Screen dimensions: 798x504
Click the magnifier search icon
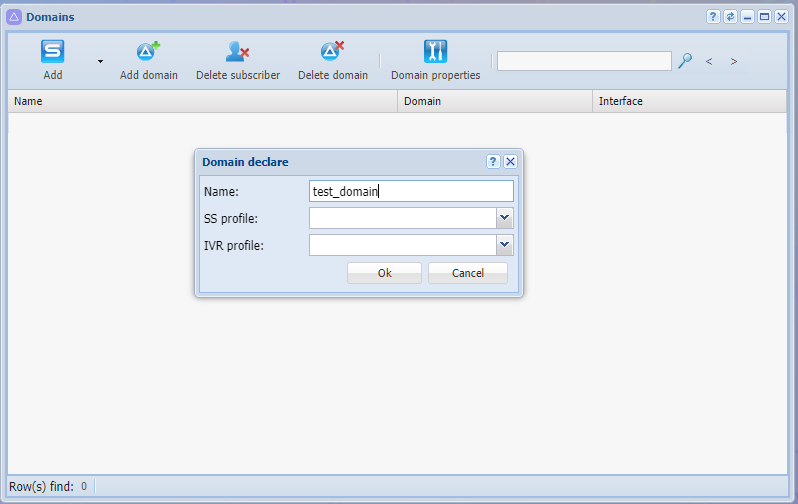tap(685, 61)
